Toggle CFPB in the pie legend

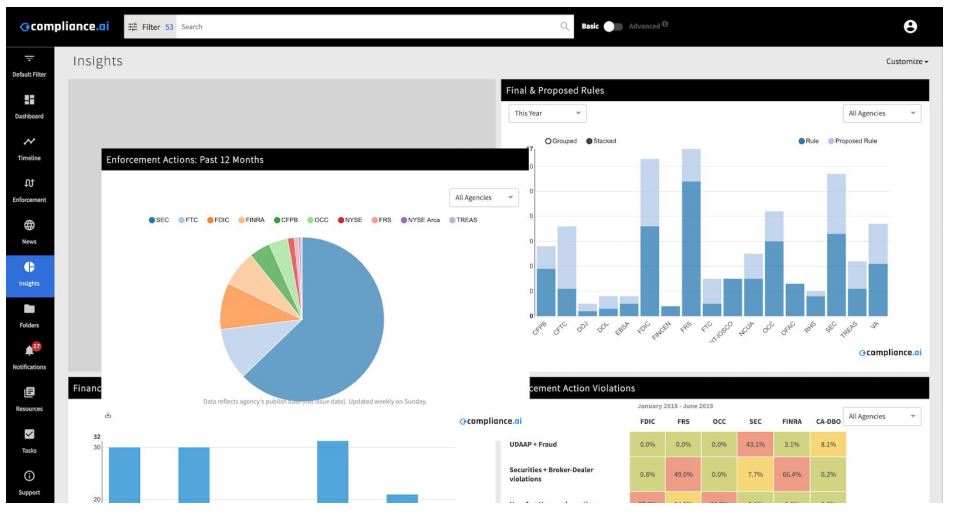[286, 220]
